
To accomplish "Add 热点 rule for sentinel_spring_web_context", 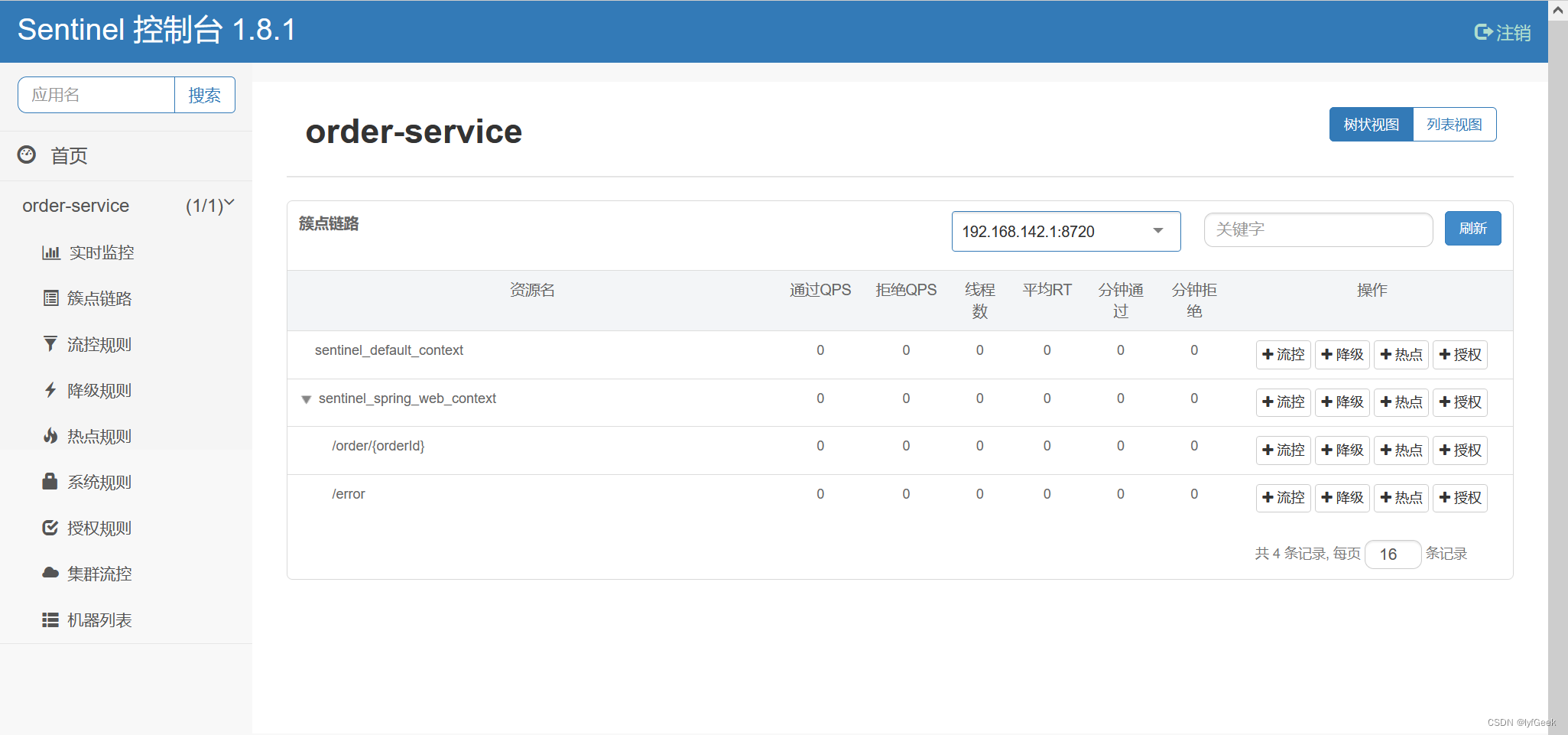I will (1401, 402).
